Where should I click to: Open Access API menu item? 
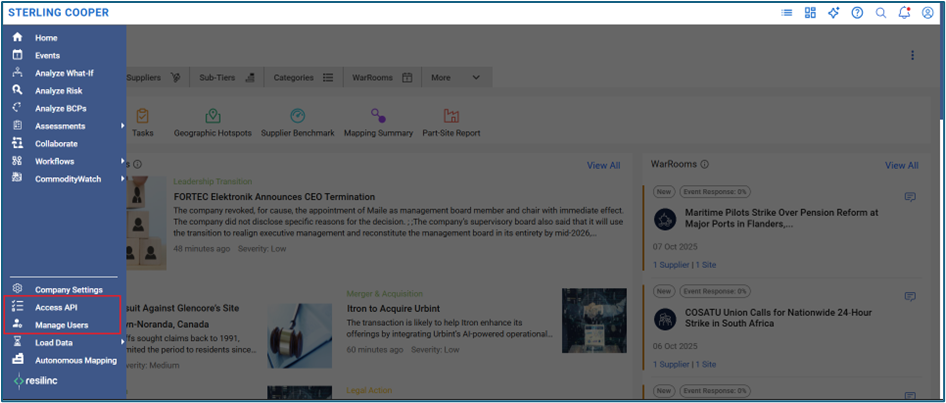56,307
